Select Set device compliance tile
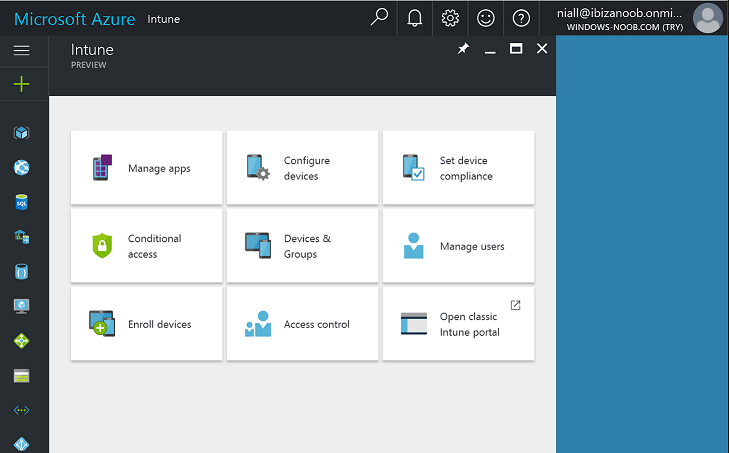 (458, 168)
